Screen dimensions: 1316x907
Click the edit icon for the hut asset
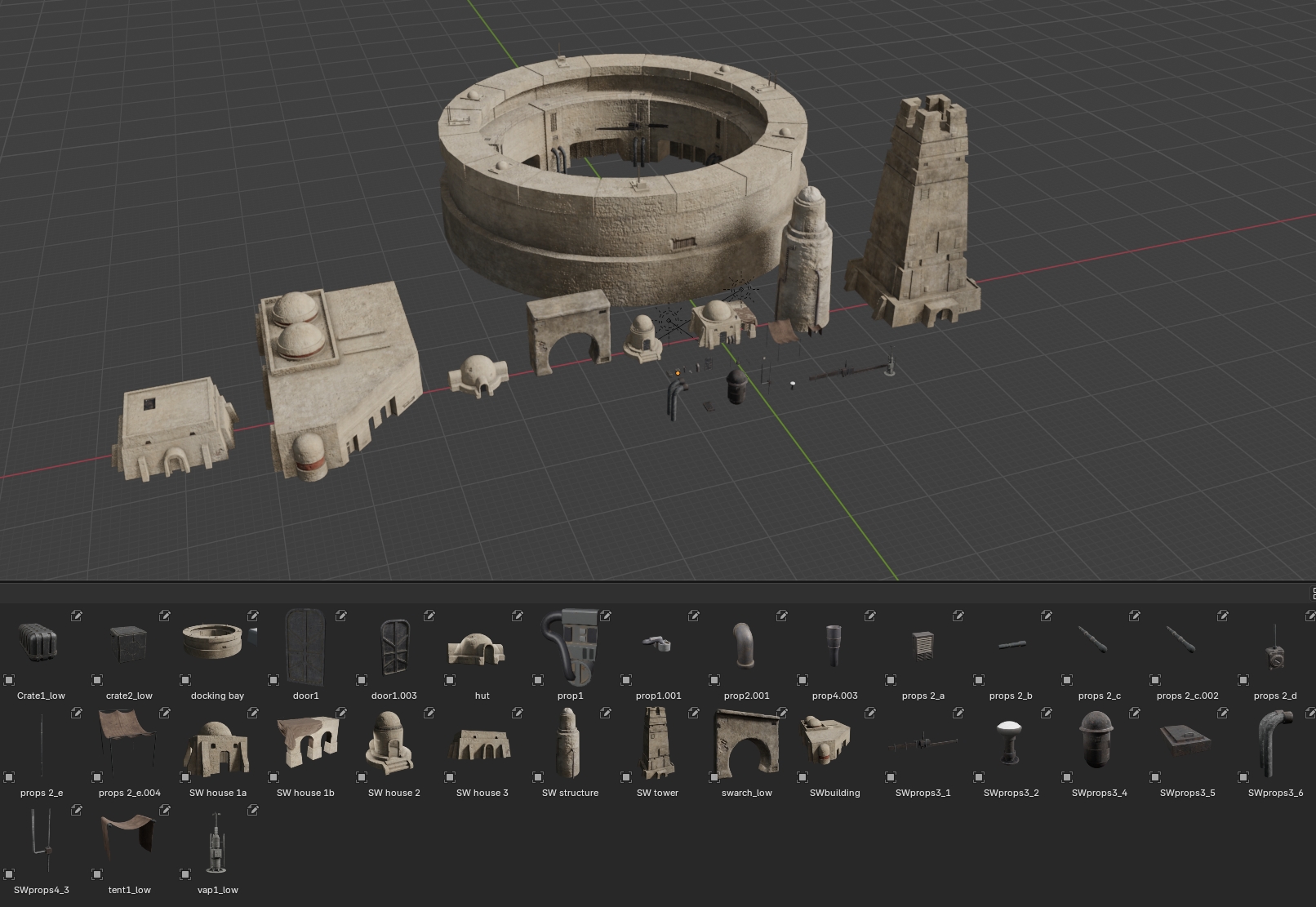click(518, 616)
